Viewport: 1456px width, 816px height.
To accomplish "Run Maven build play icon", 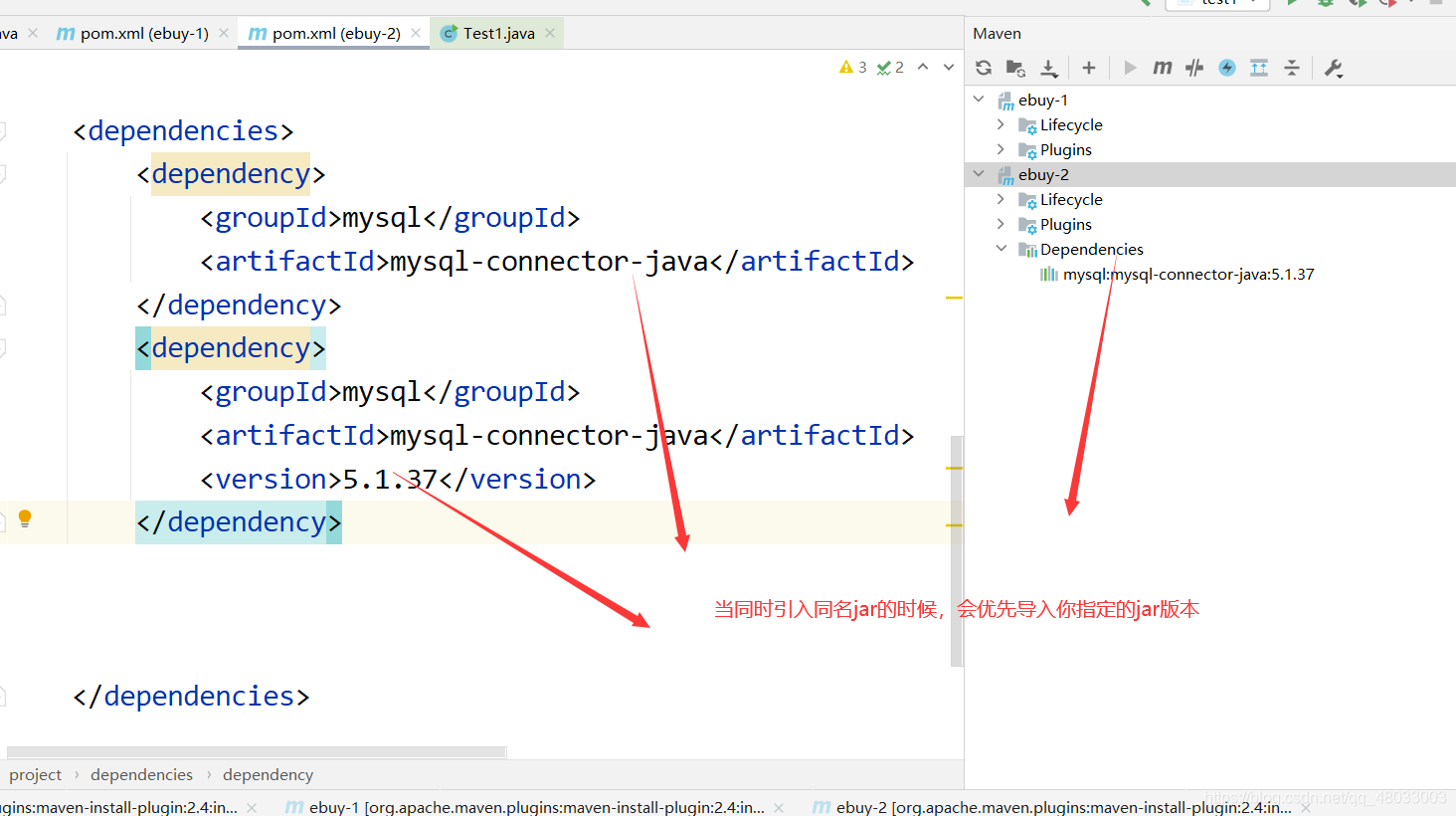I will pyautogui.click(x=1130, y=68).
